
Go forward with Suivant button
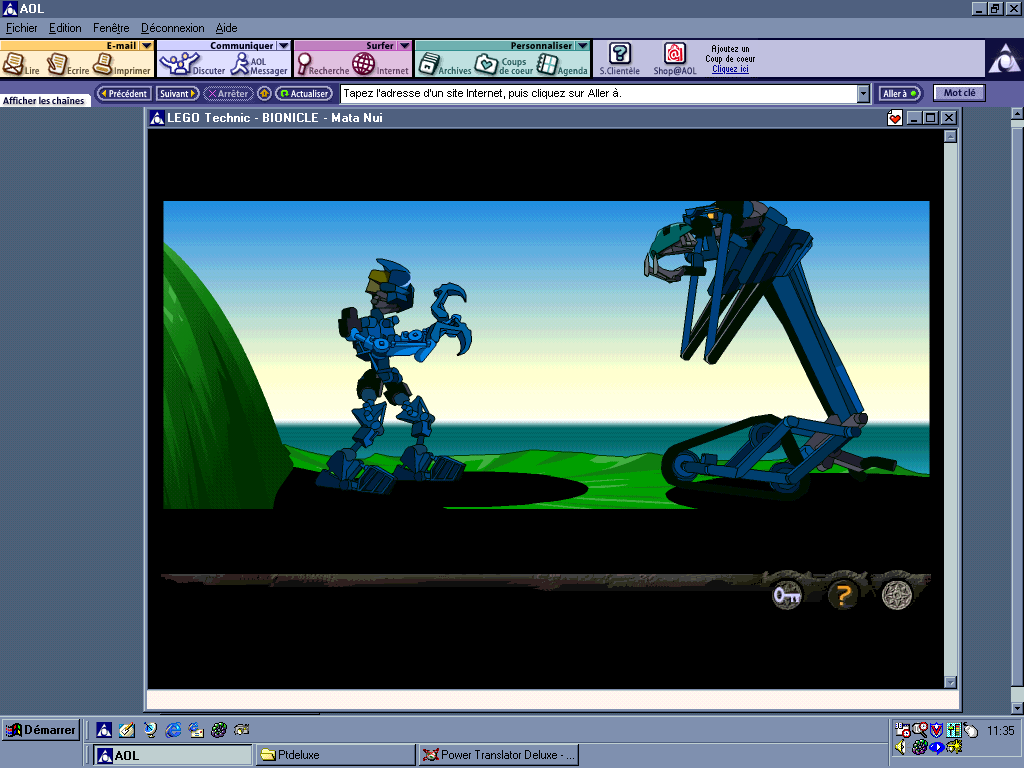click(x=178, y=93)
